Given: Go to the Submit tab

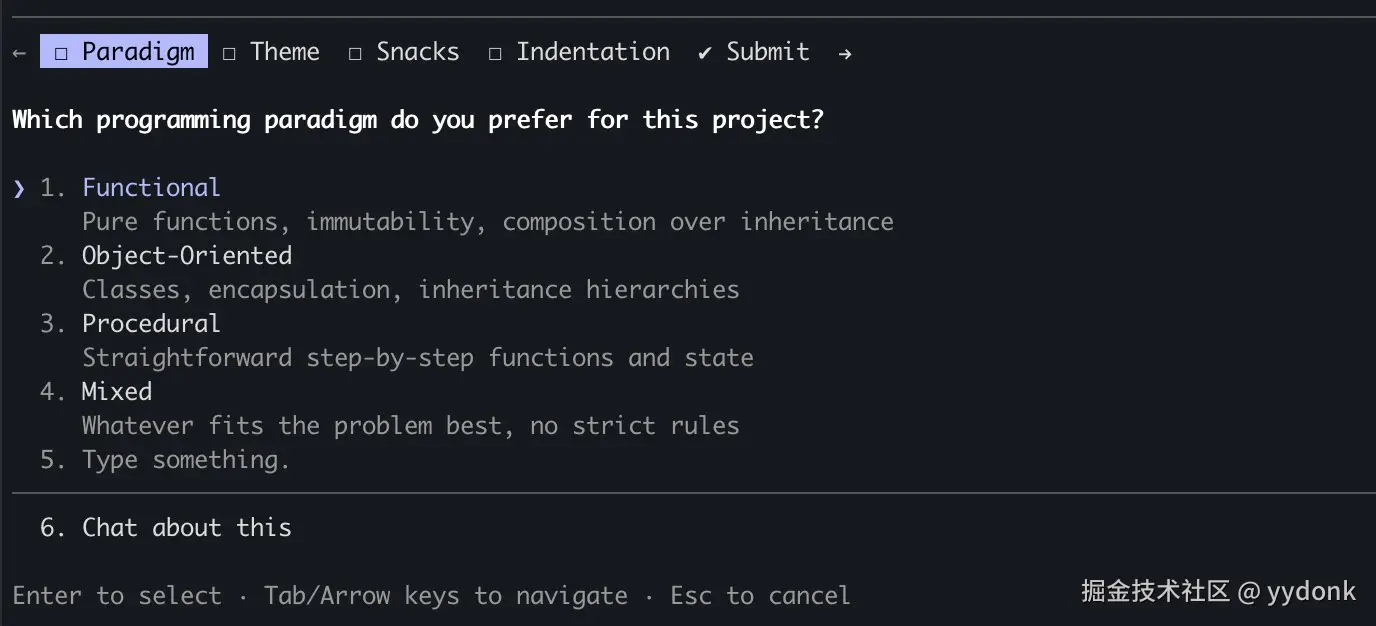Looking at the screenshot, I should (x=767, y=52).
